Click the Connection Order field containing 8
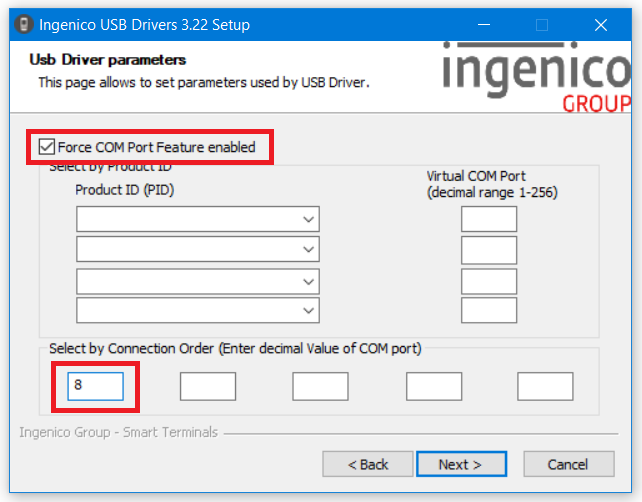Viewport: 642px width, 502px height. click(95, 386)
